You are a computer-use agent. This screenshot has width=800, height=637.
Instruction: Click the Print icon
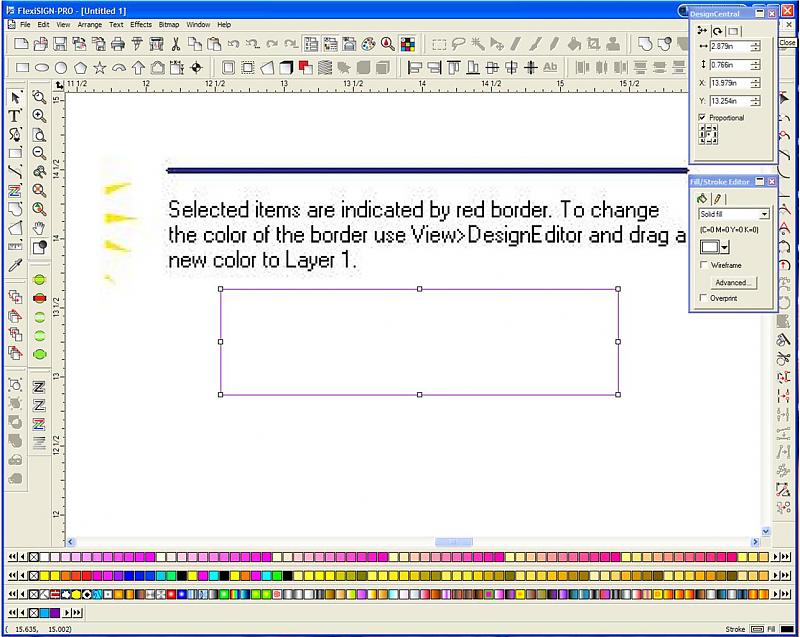118,44
